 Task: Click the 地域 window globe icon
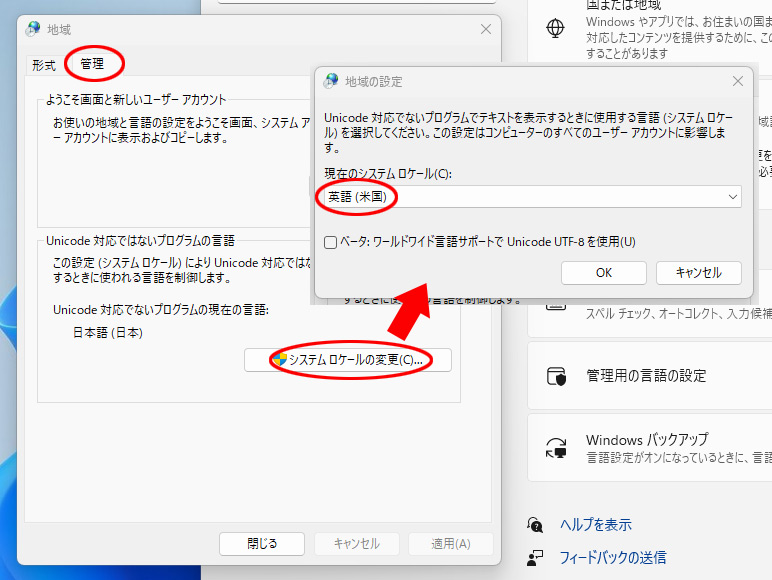click(x=33, y=29)
